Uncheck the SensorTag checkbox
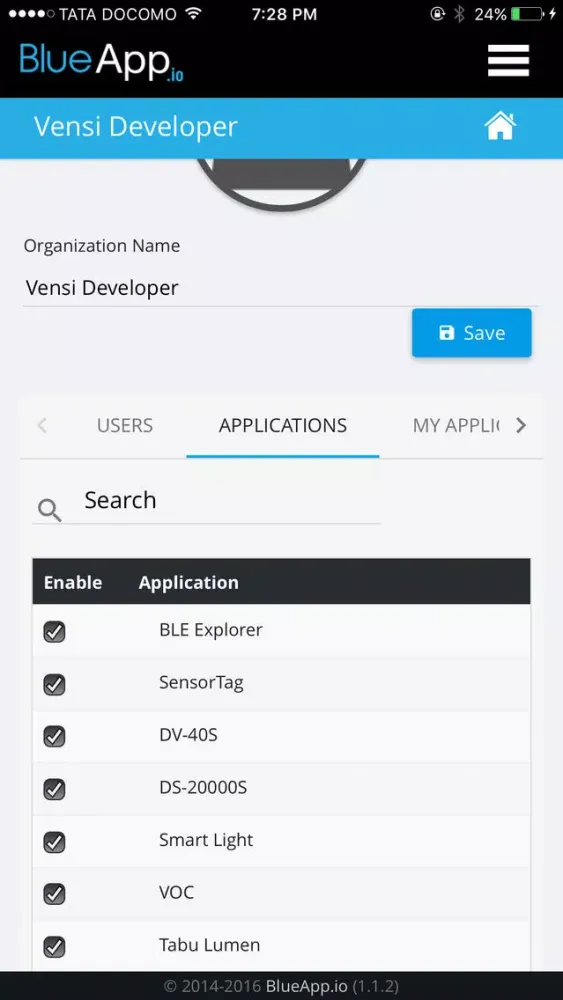563x1000 pixels. point(54,684)
